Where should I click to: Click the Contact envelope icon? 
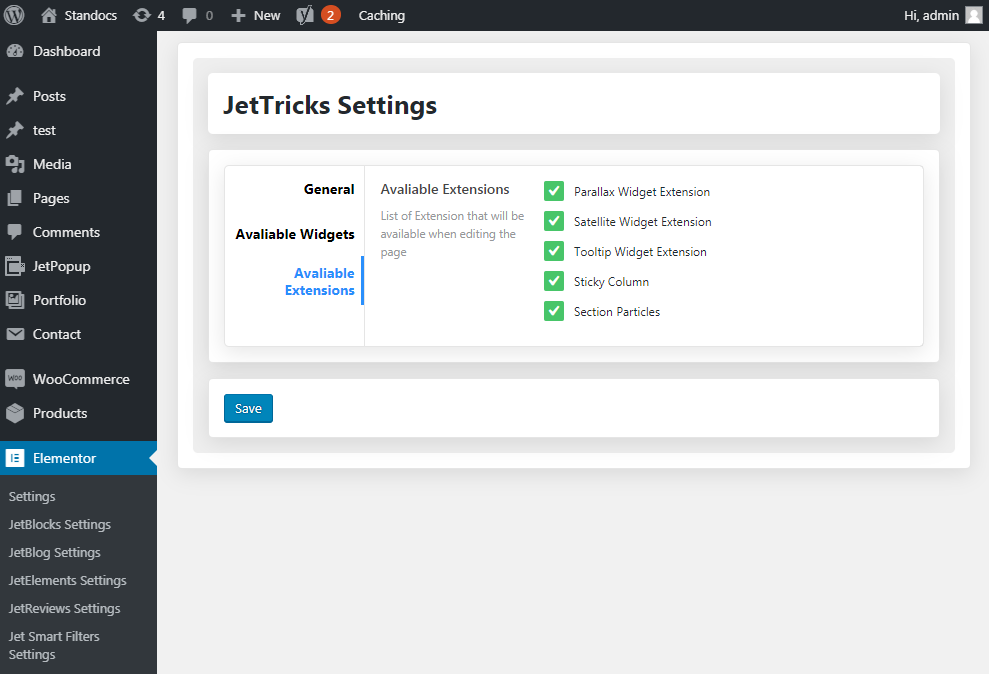pos(15,334)
